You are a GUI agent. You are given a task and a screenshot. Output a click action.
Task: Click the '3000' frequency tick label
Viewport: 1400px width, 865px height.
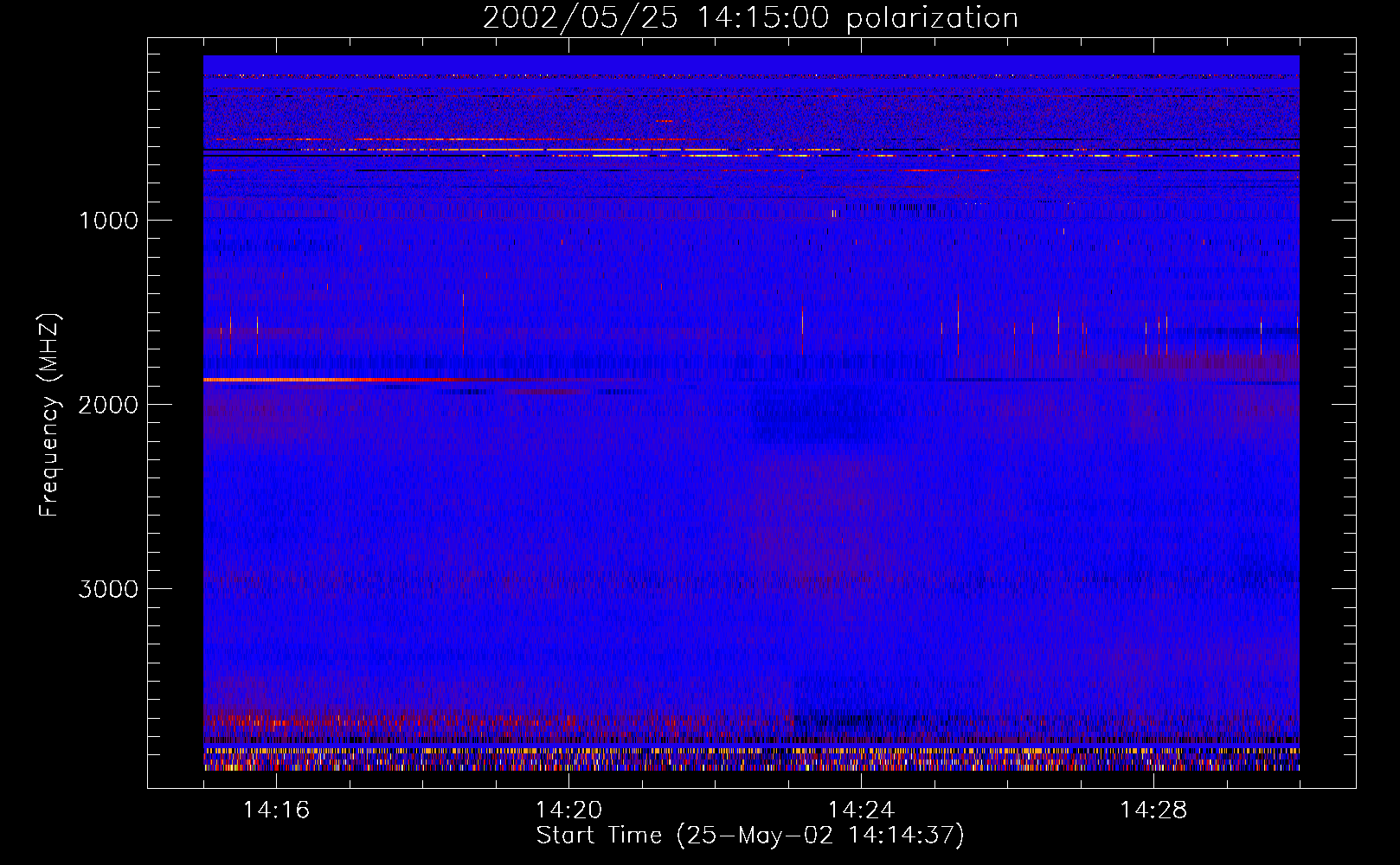108,589
